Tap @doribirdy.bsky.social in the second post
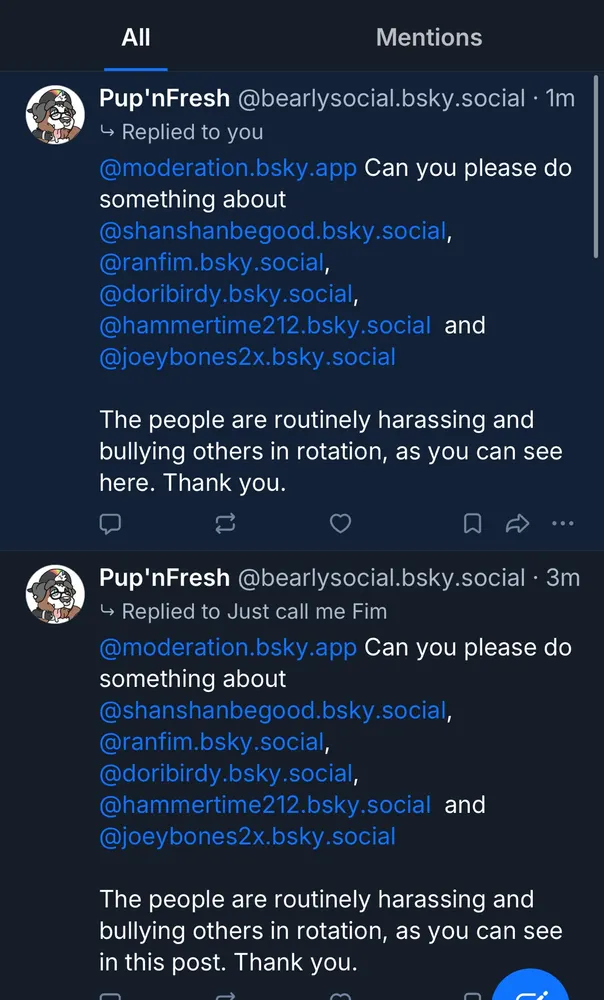 226,774
